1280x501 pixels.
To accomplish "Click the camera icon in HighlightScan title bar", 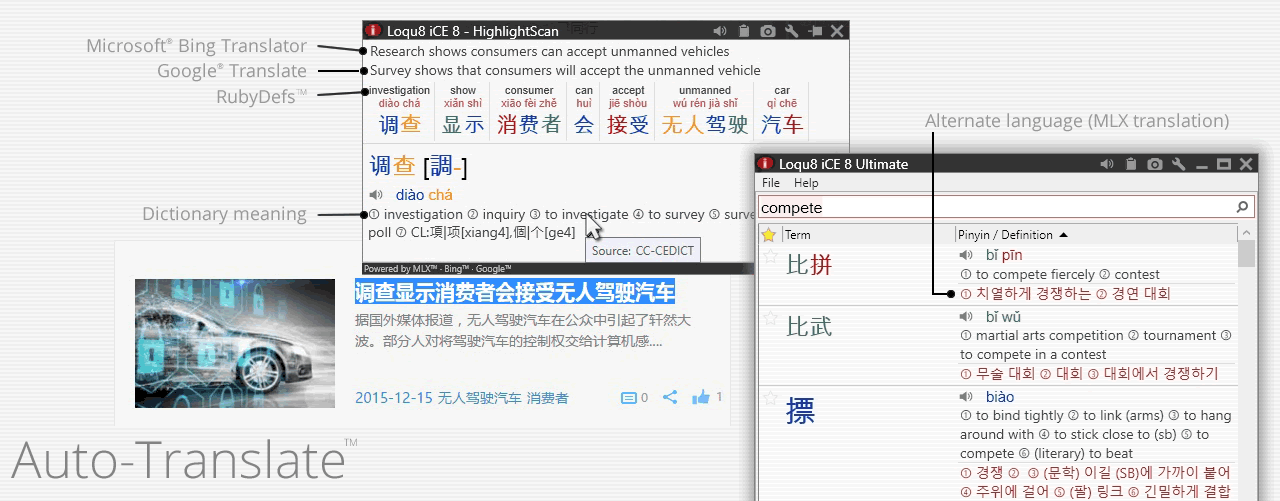I will [x=768, y=31].
